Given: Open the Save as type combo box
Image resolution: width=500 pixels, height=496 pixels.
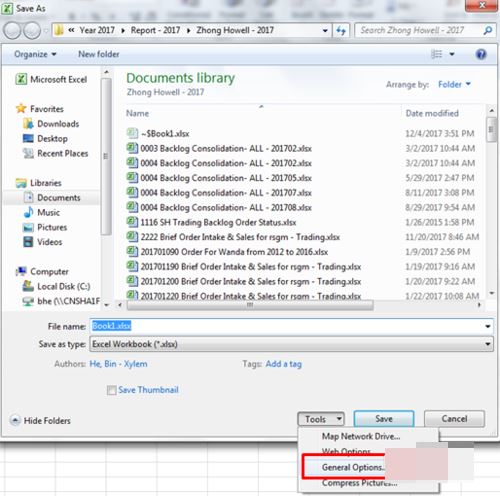Looking at the screenshot, I should tap(291, 344).
